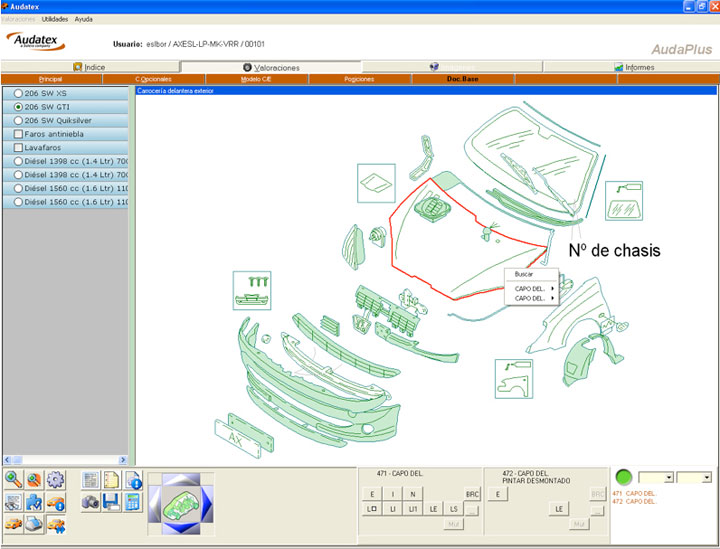Select '471 CAPO DEL.' in the orange list
720x549 pixels.
tap(634, 493)
